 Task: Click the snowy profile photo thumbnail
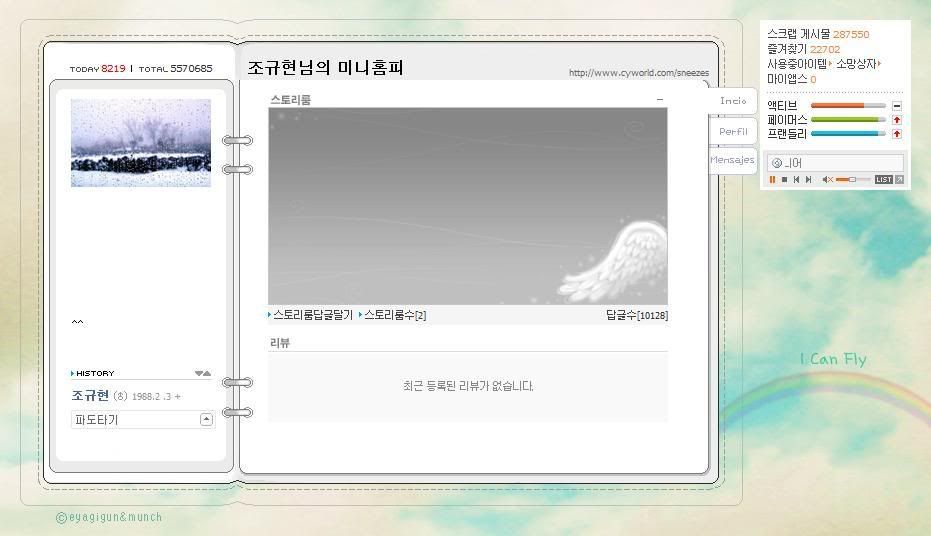pyautogui.click(x=141, y=143)
